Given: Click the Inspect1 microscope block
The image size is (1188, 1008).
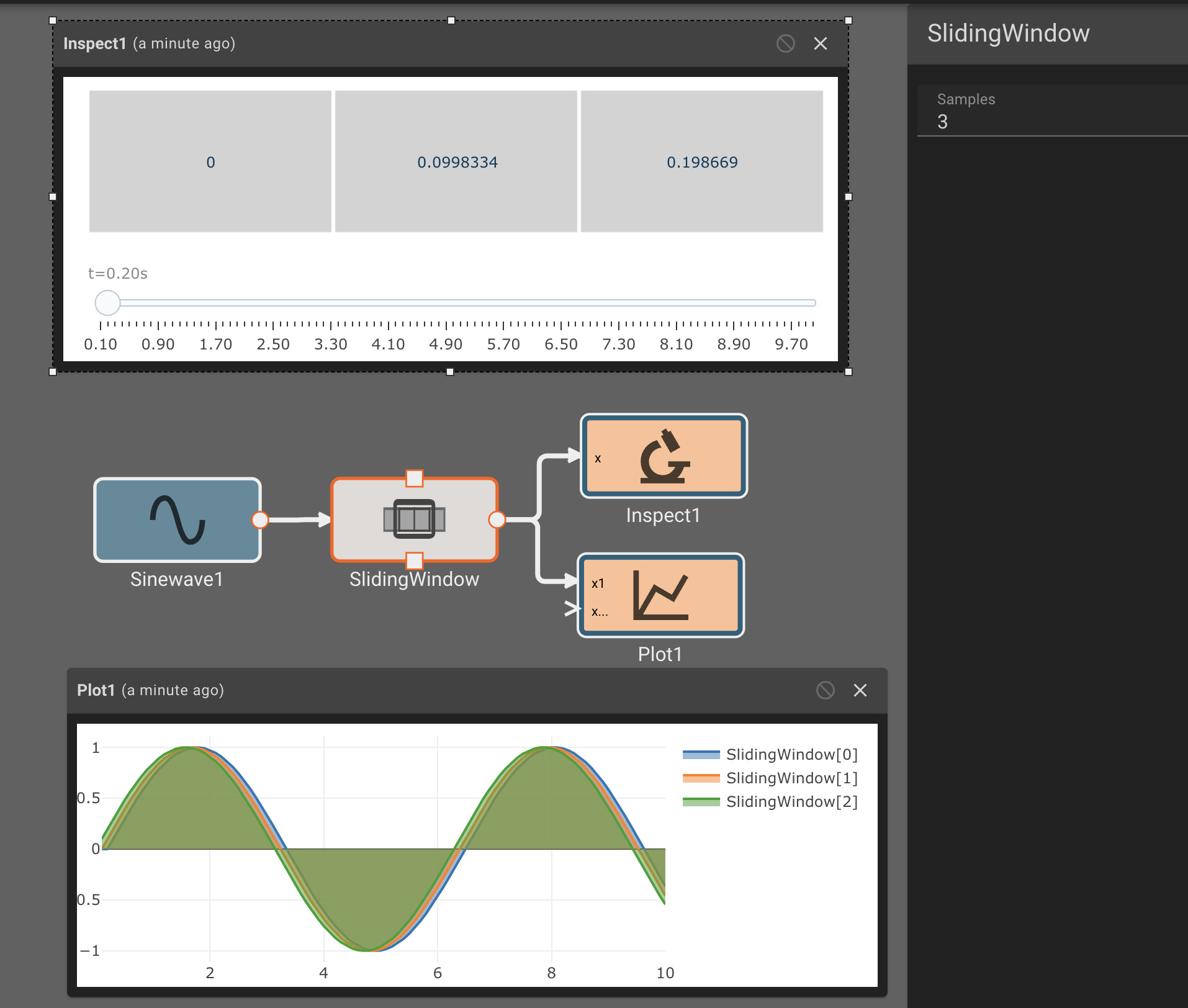Looking at the screenshot, I should click(x=664, y=456).
